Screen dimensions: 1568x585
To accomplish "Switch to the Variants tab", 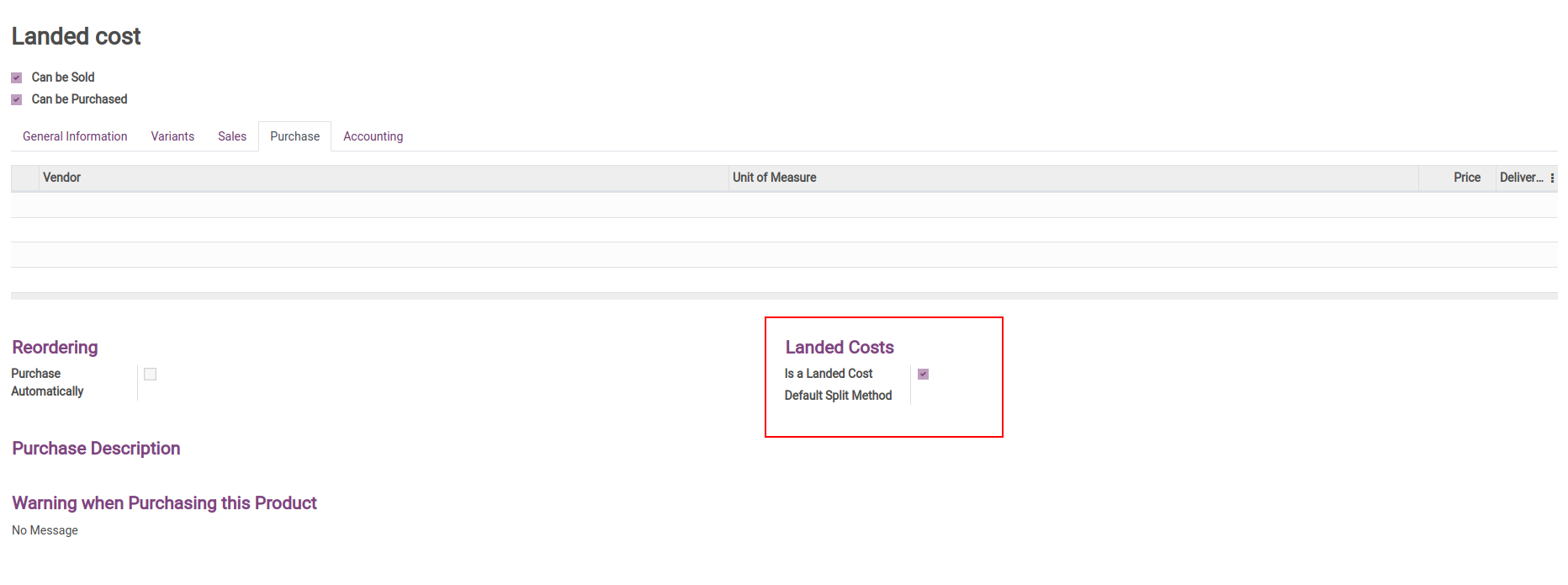I will 172,136.
